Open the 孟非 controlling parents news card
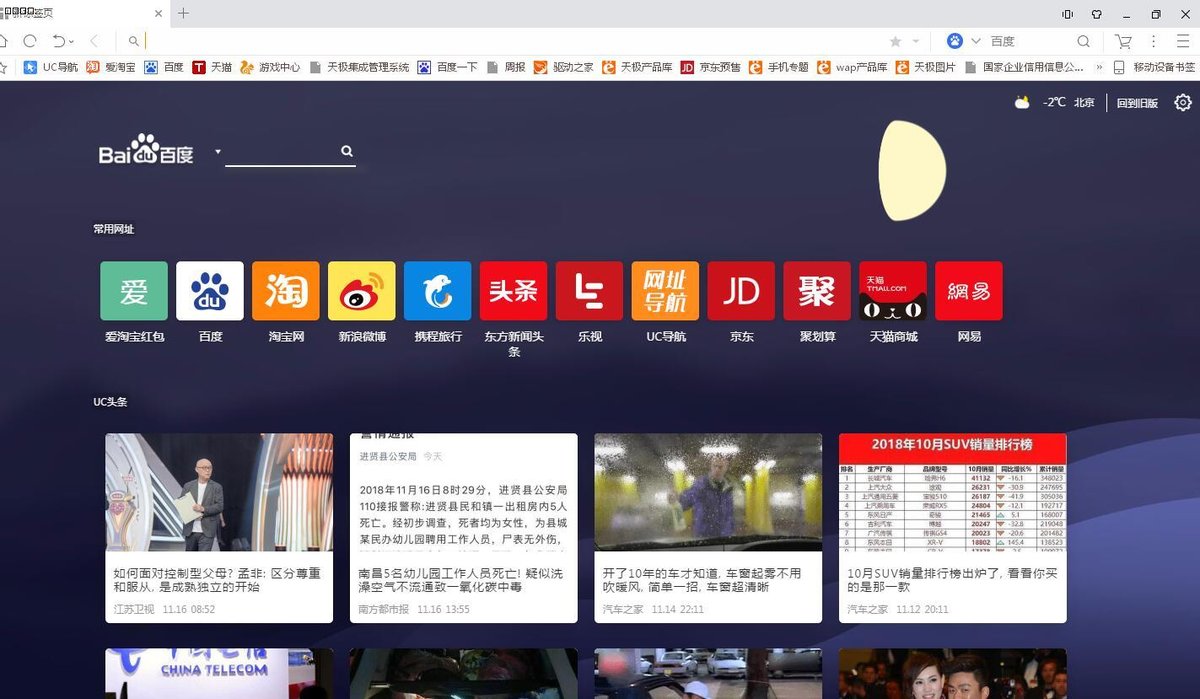1200x699 pixels. coord(219,528)
